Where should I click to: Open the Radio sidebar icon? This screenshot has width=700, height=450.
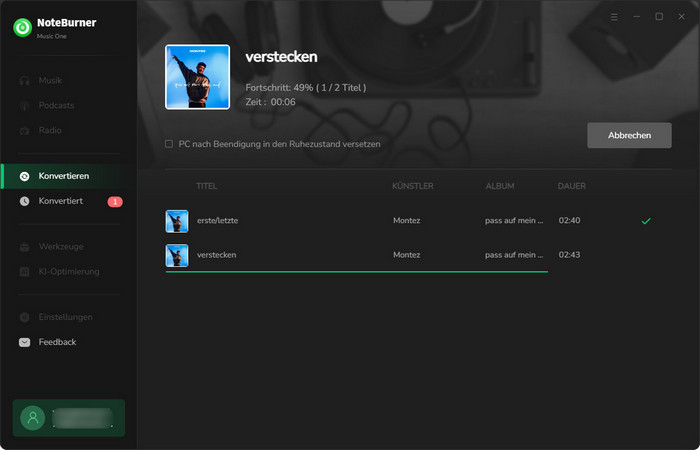tap(25, 130)
